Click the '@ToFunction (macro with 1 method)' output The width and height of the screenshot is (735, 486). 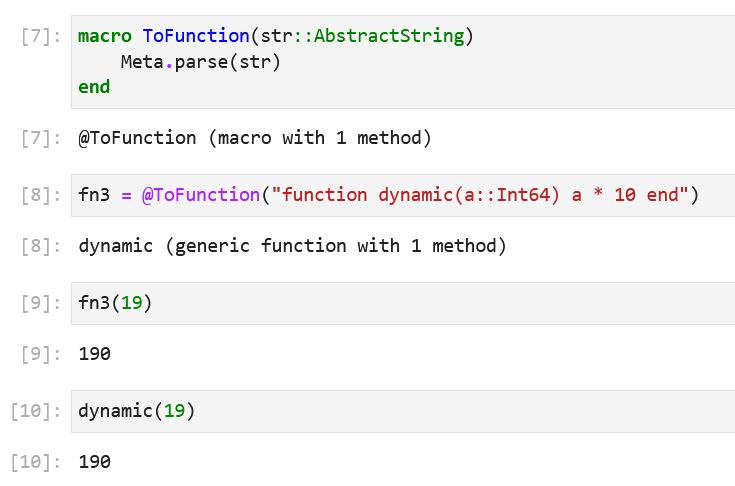point(255,138)
